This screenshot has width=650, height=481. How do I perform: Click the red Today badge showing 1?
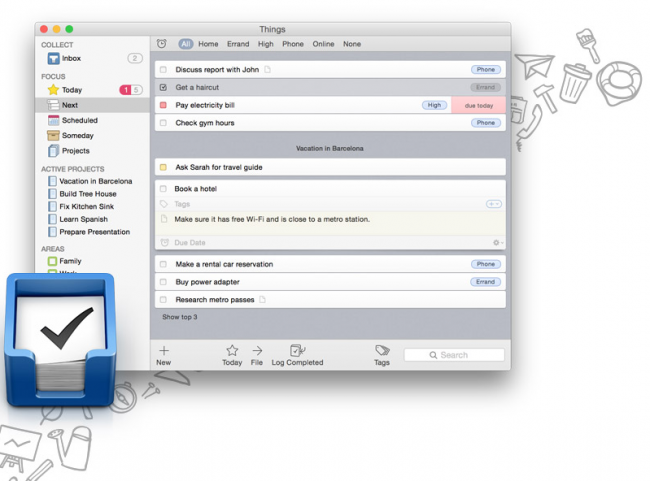[x=126, y=90]
